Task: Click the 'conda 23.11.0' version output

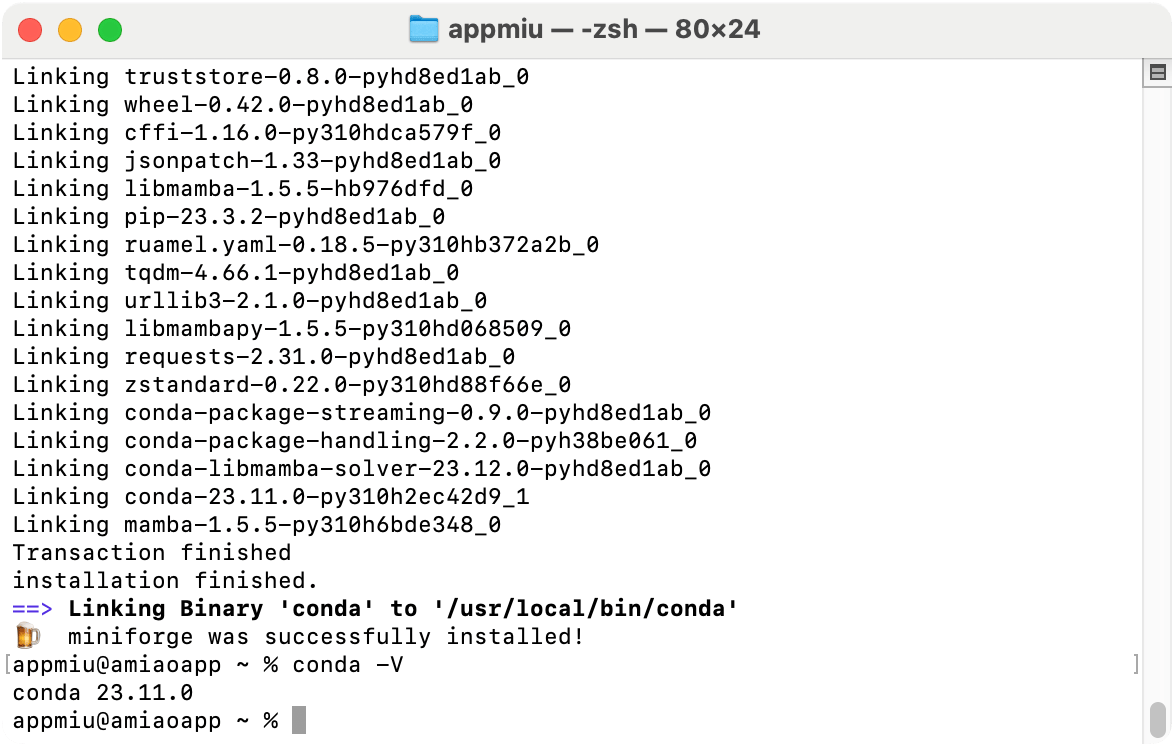Action: [x=102, y=692]
